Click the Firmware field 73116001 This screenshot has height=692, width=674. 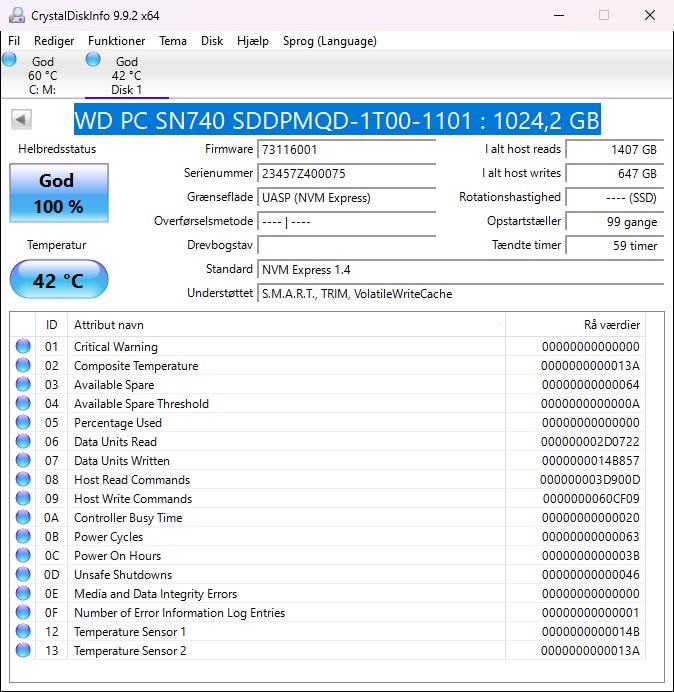click(346, 150)
